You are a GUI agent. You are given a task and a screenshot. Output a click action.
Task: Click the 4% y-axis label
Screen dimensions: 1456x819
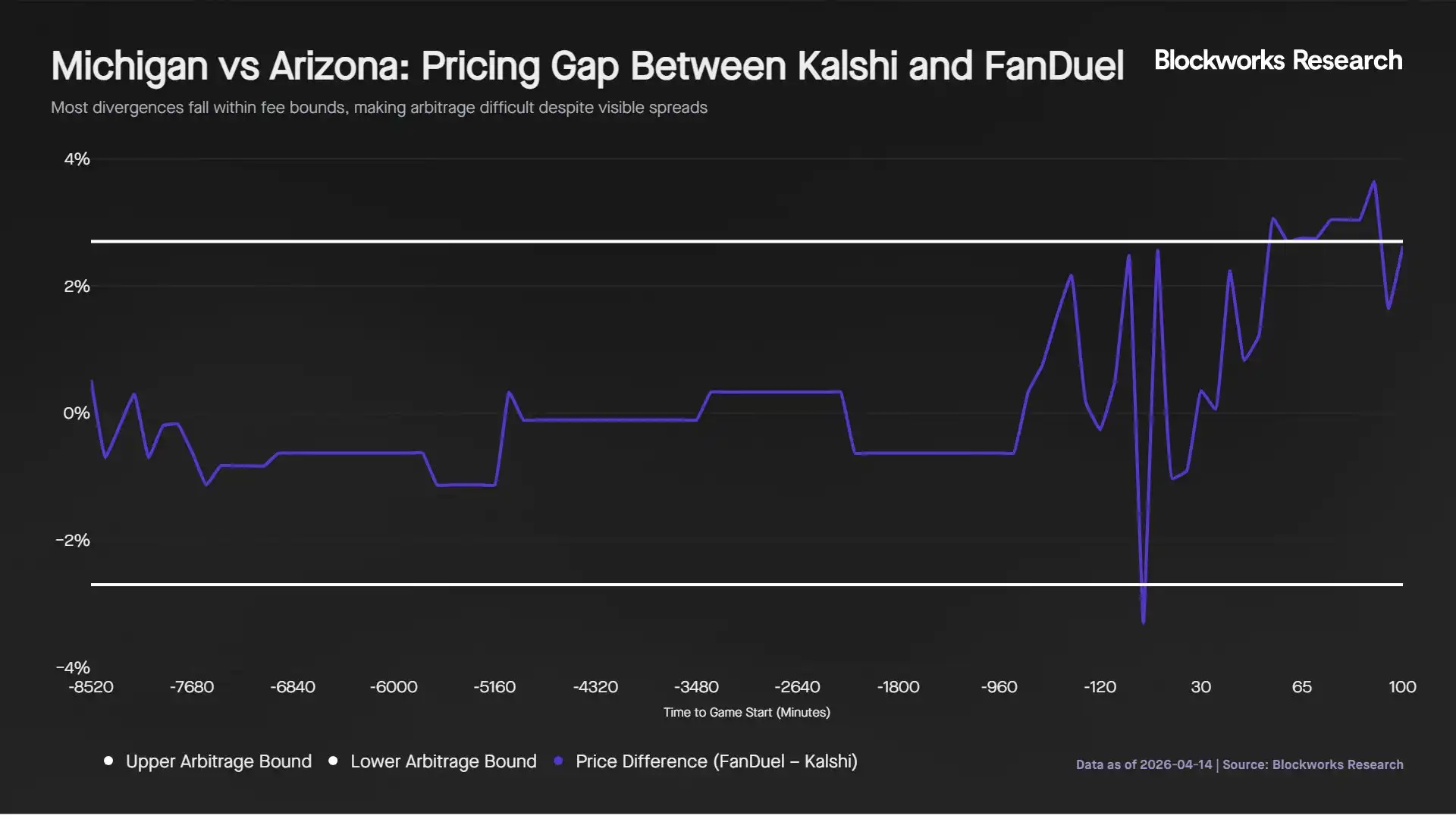point(77,159)
